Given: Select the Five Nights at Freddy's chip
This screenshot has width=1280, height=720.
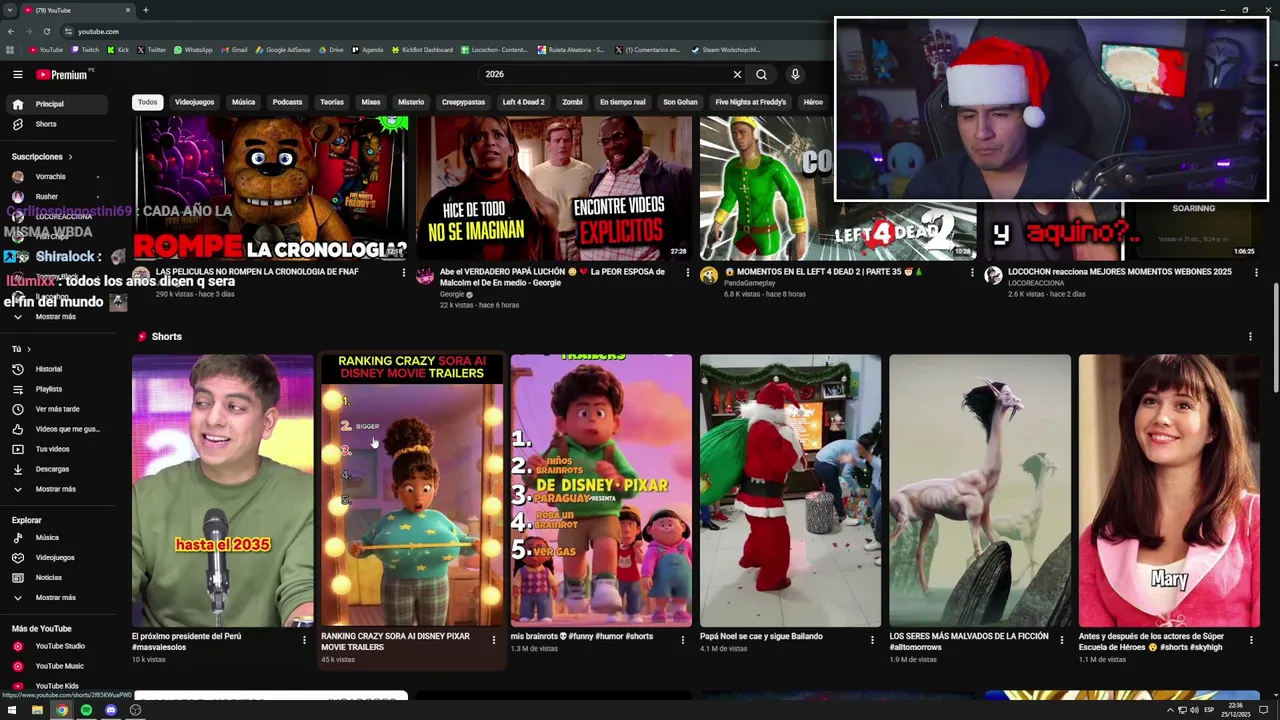Looking at the screenshot, I should tap(750, 102).
